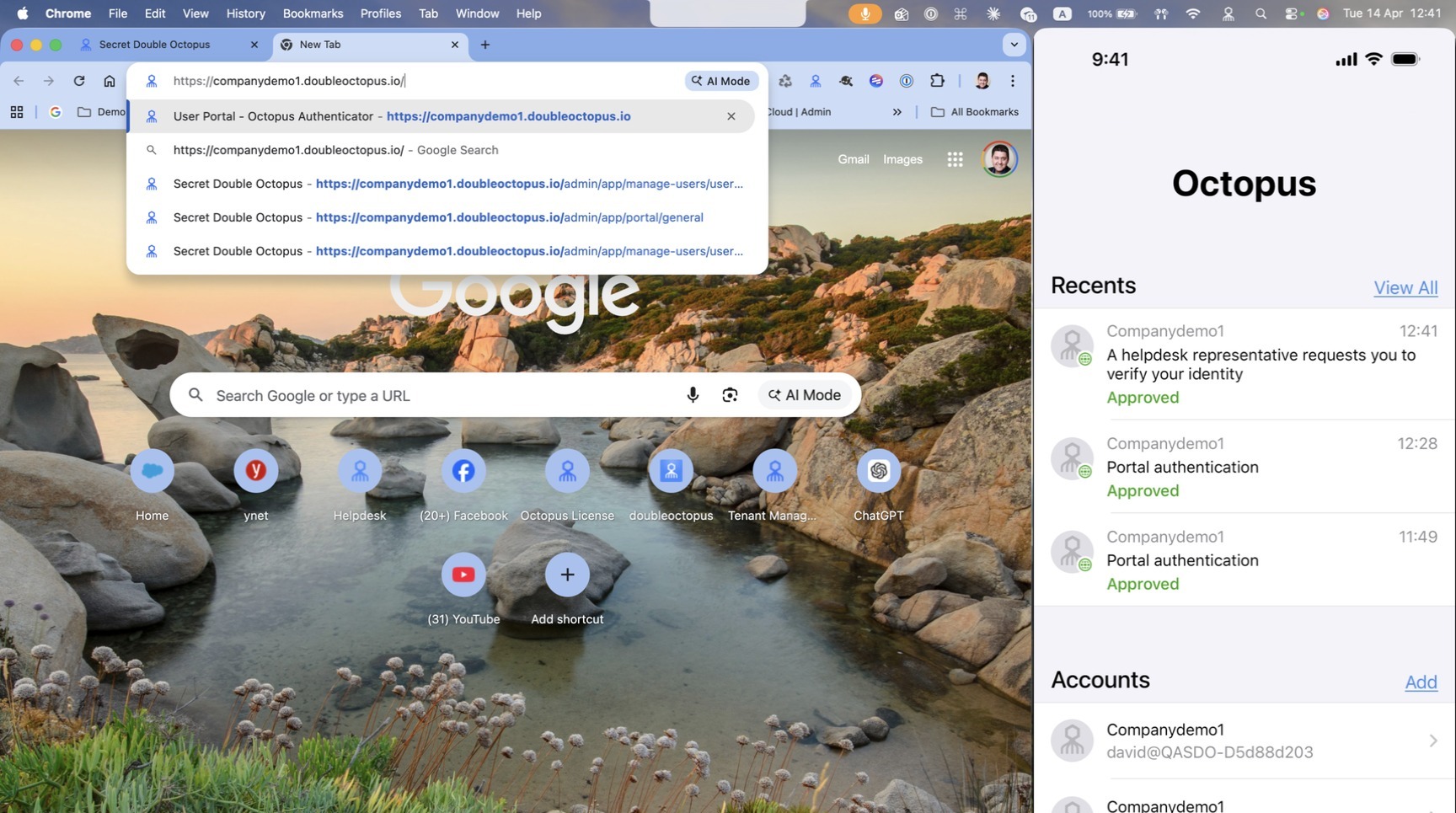Close the New Tab tab
This screenshot has width=1456, height=813.
454,45
